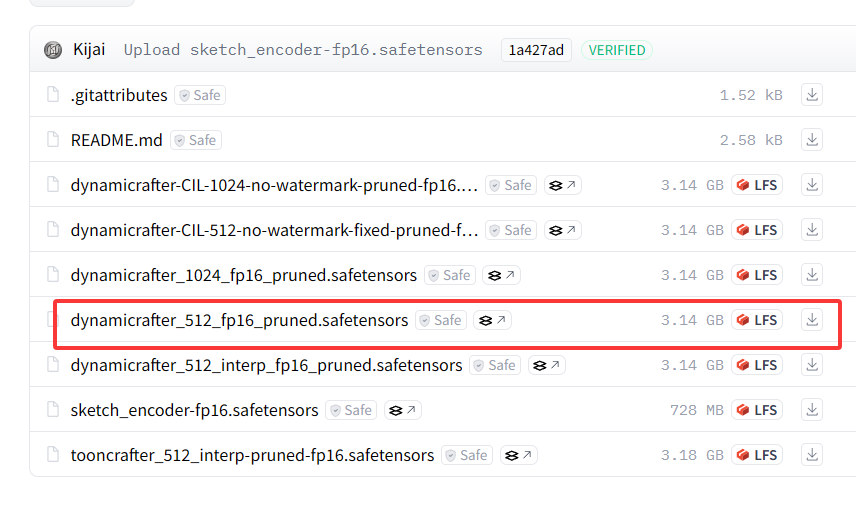Open the dynamicrafter_512_fp16_pruned.safetensors file
This screenshot has width=856, height=528.
239,320
